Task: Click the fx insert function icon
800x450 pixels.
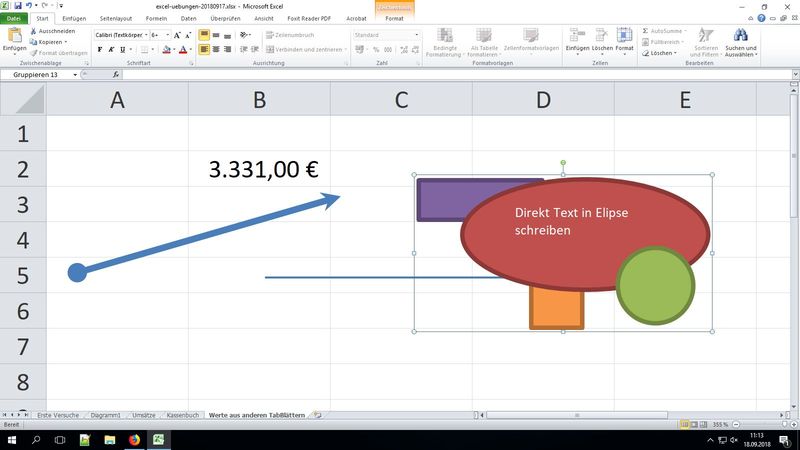Action: click(116, 74)
